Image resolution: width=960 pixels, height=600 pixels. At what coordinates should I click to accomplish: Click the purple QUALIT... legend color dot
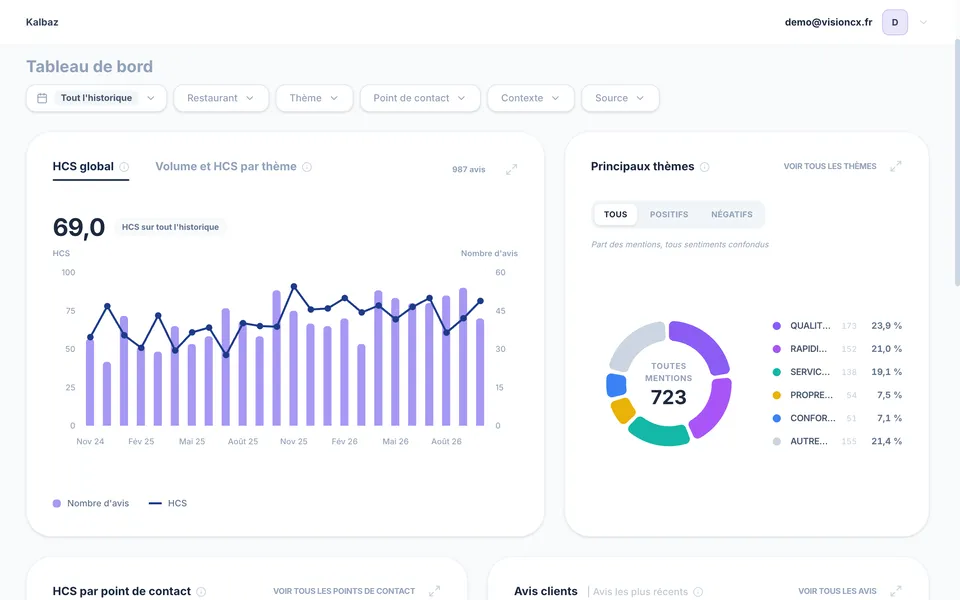coord(776,326)
